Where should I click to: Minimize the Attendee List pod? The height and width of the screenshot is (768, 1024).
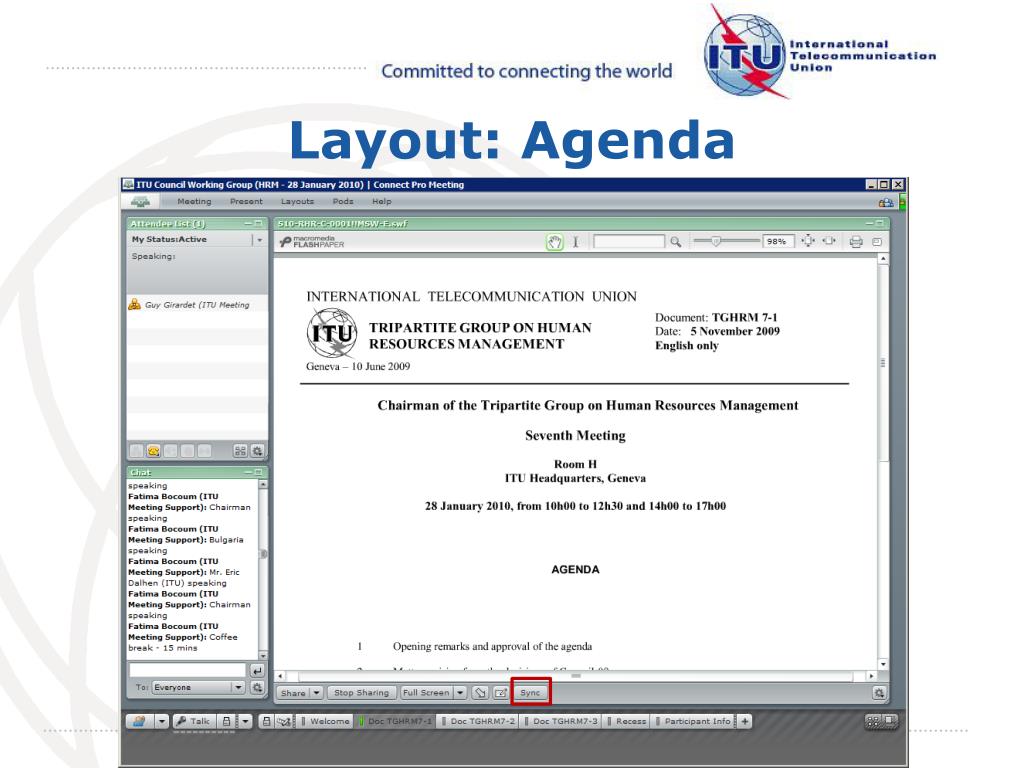(x=248, y=223)
